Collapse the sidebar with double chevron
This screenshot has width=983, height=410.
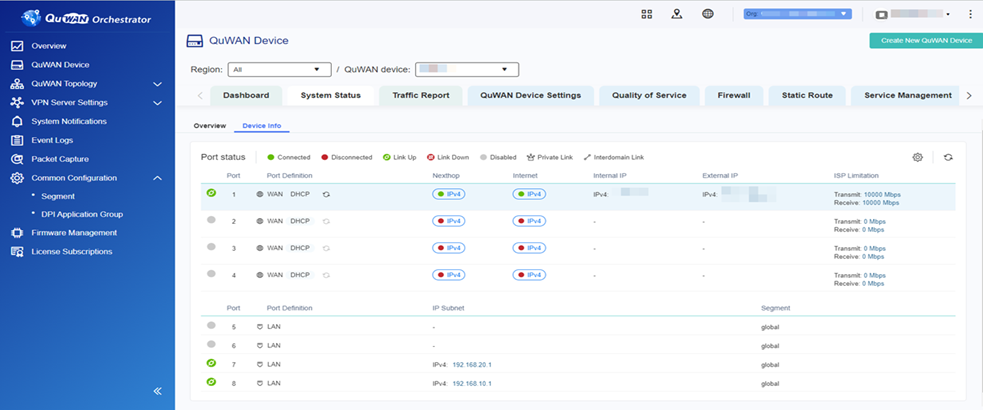click(158, 391)
